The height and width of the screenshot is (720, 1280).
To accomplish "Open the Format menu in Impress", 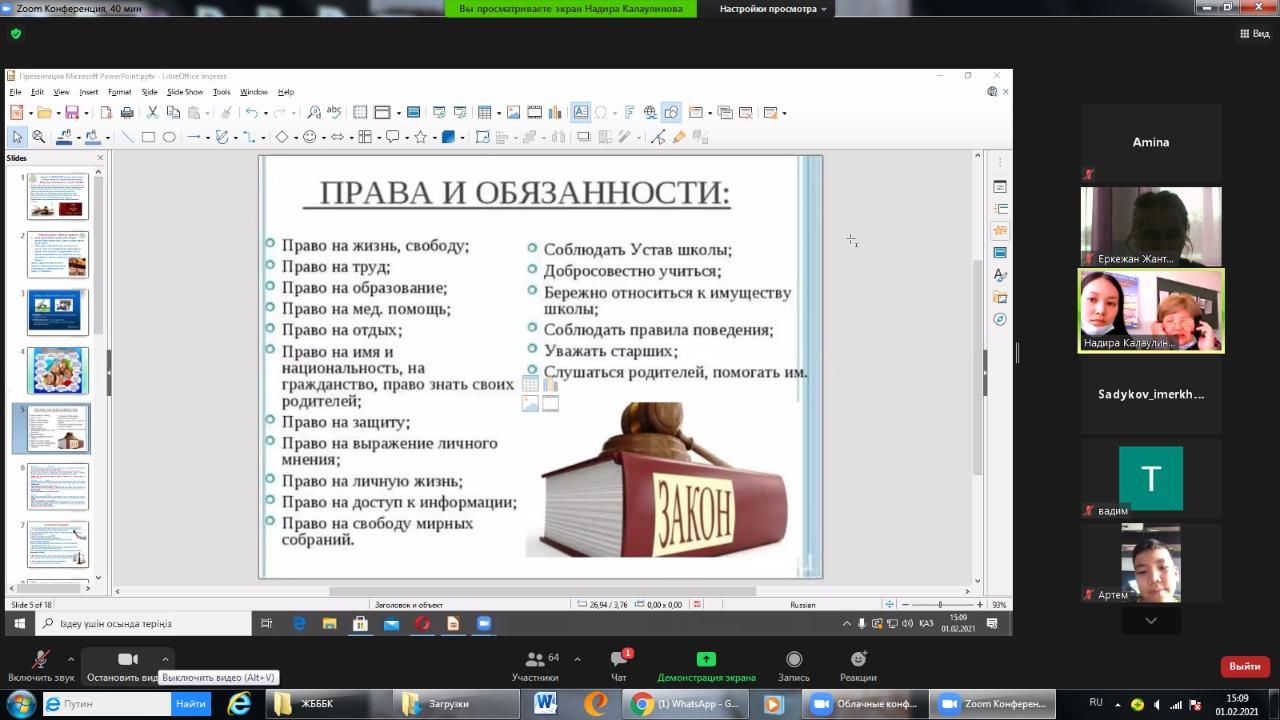I will (120, 92).
